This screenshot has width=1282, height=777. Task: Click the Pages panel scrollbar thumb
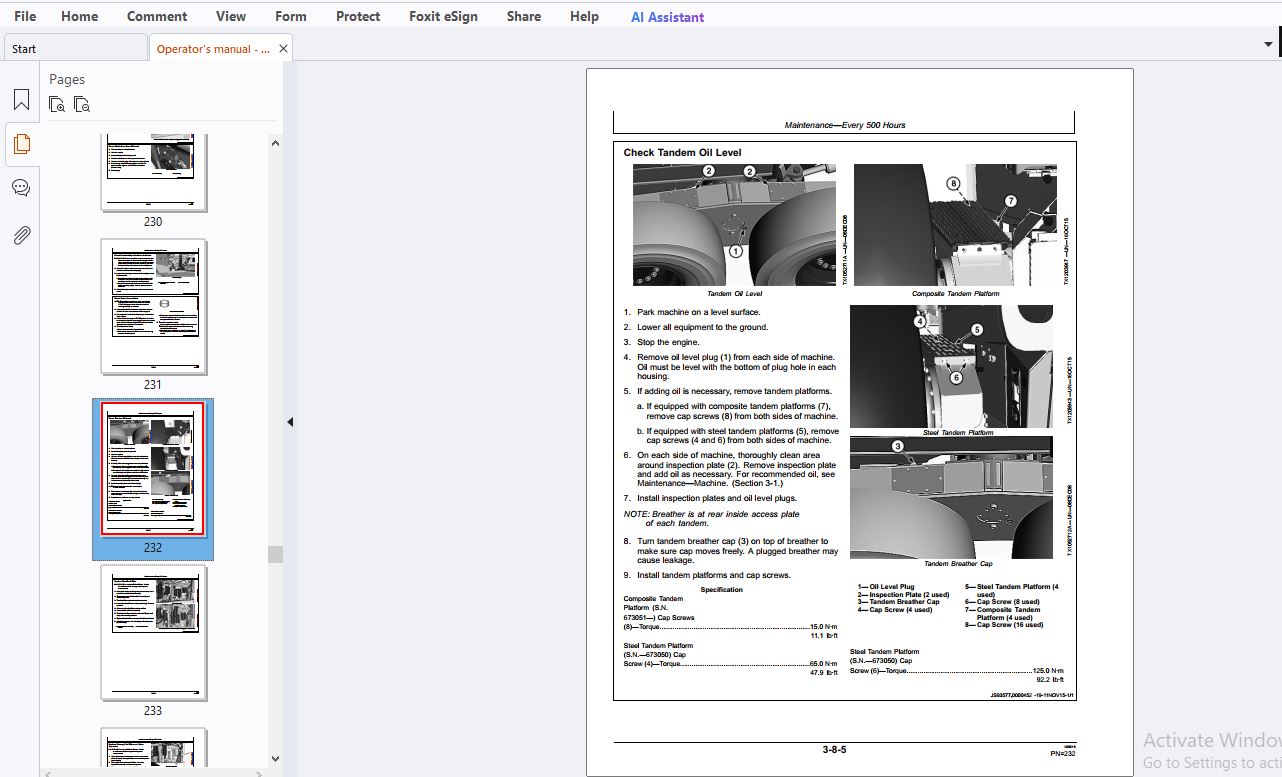[x=276, y=554]
